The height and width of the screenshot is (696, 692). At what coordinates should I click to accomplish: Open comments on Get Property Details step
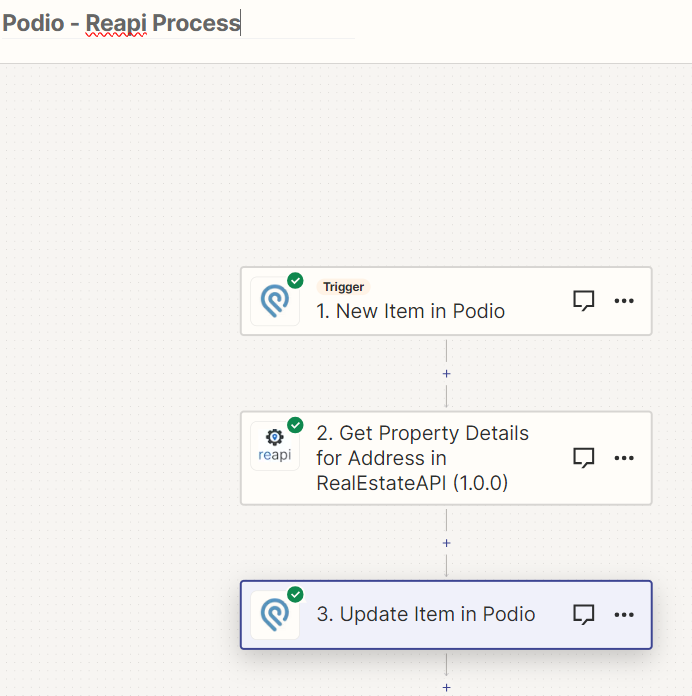(583, 458)
